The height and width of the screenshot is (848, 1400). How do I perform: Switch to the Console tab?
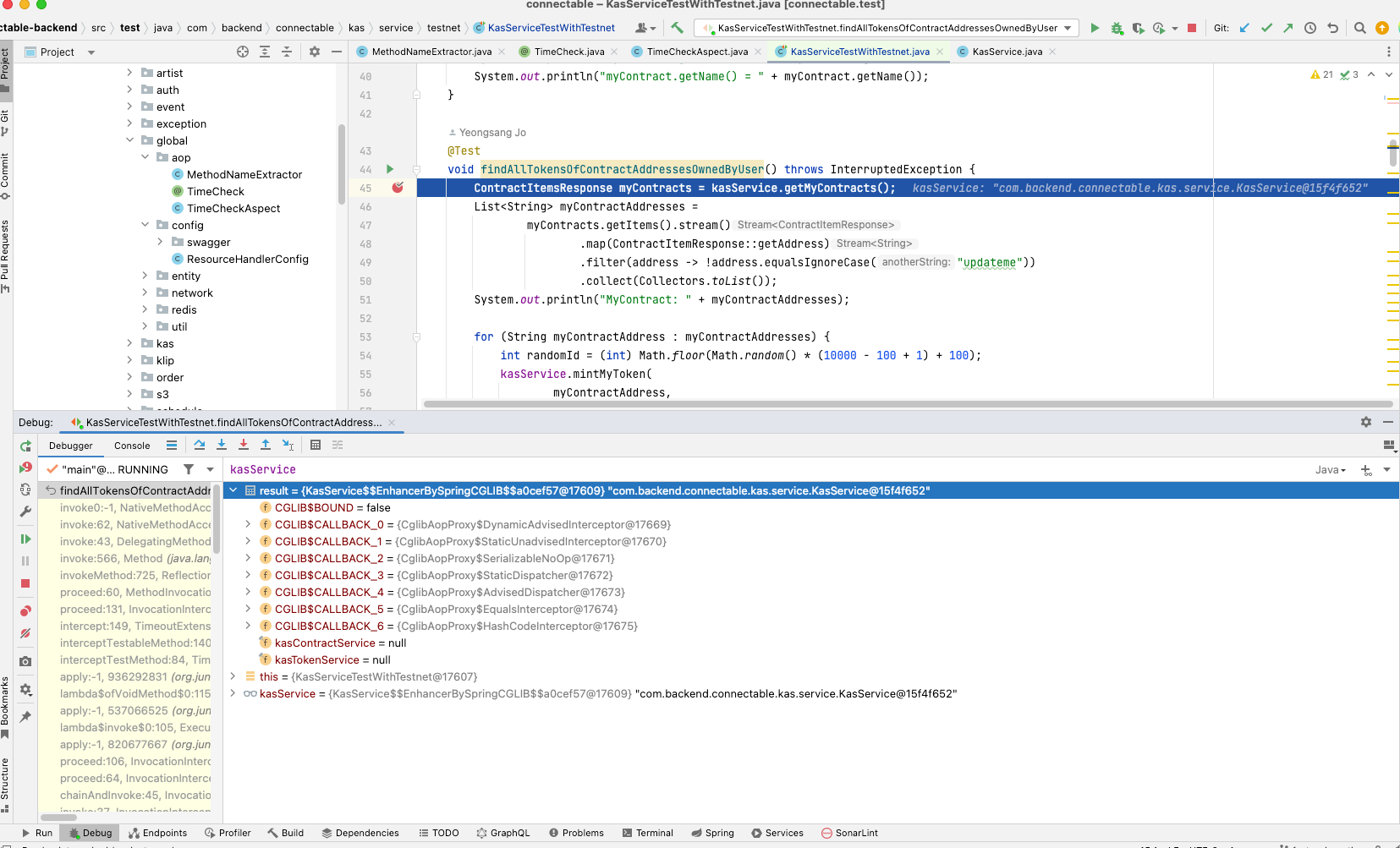132,446
